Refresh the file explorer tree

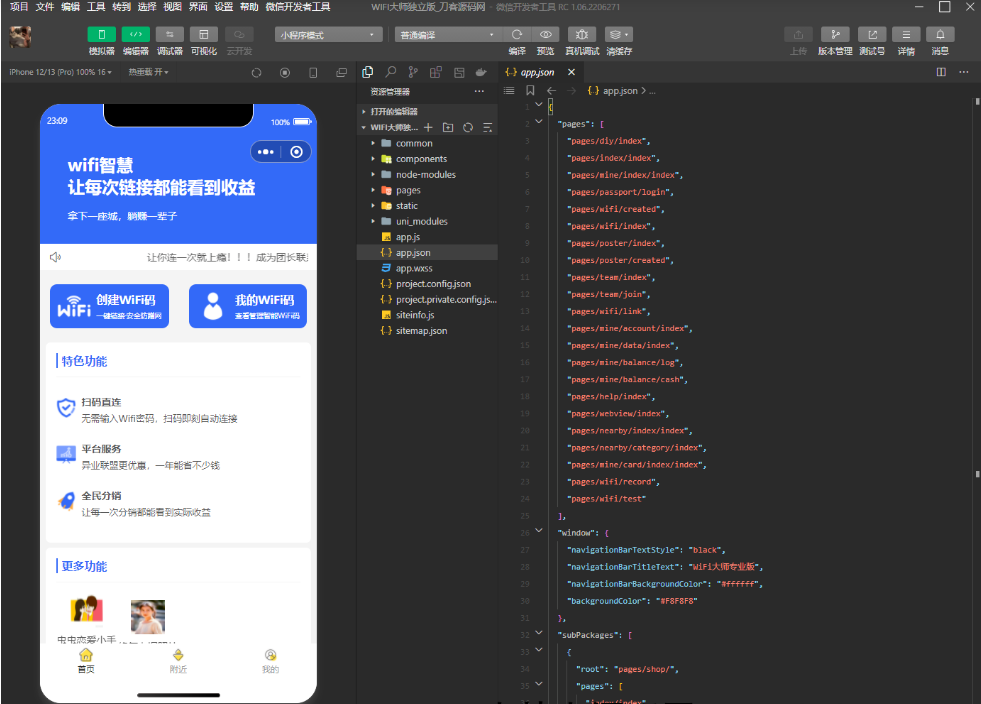(468, 127)
